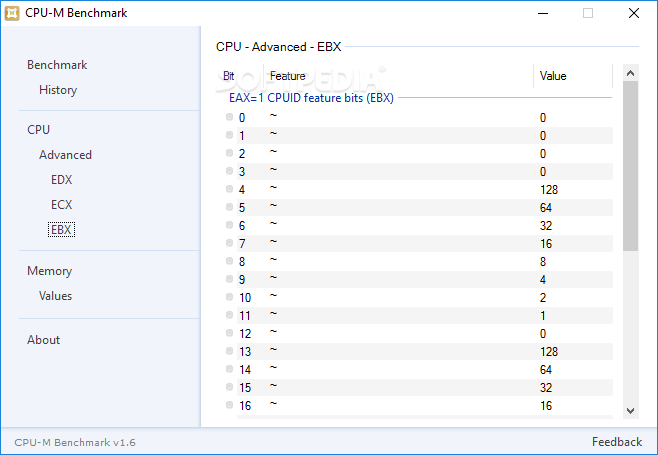658x455 pixels.
Task: Click the bullet icon for bit 9
Action: click(230, 279)
